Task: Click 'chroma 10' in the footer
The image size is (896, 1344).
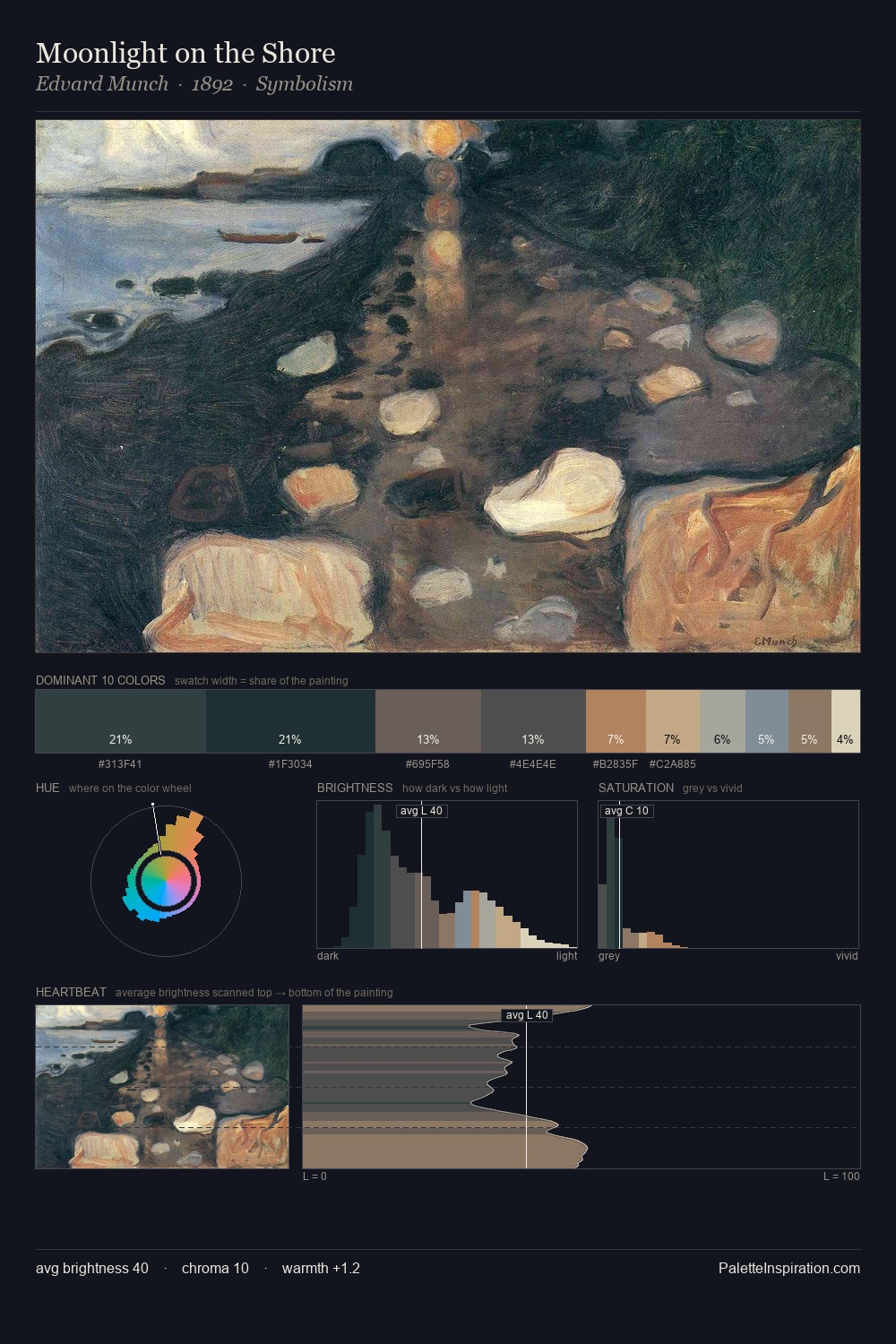Action: (x=215, y=1268)
